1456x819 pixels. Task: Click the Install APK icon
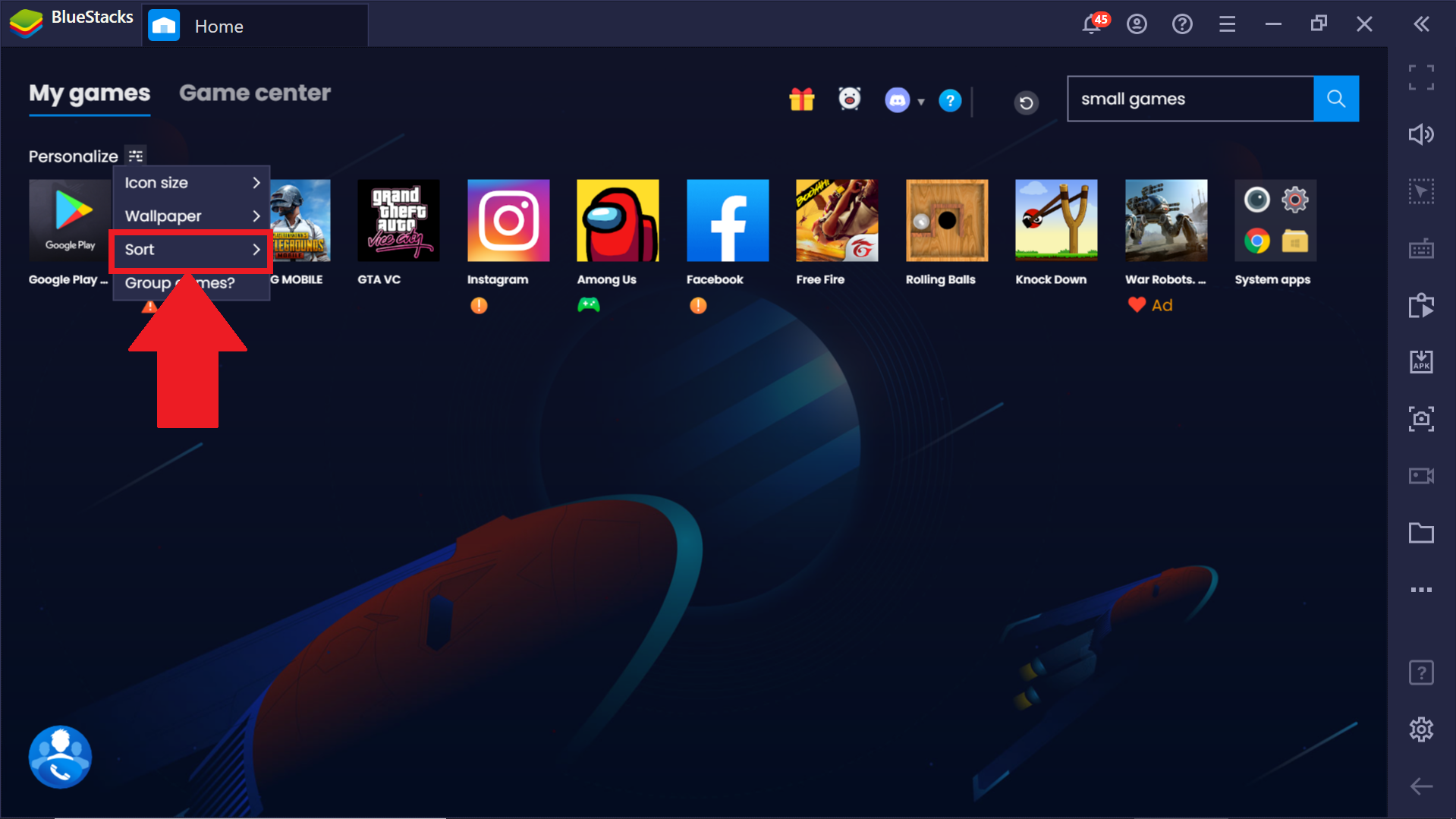point(1421,361)
